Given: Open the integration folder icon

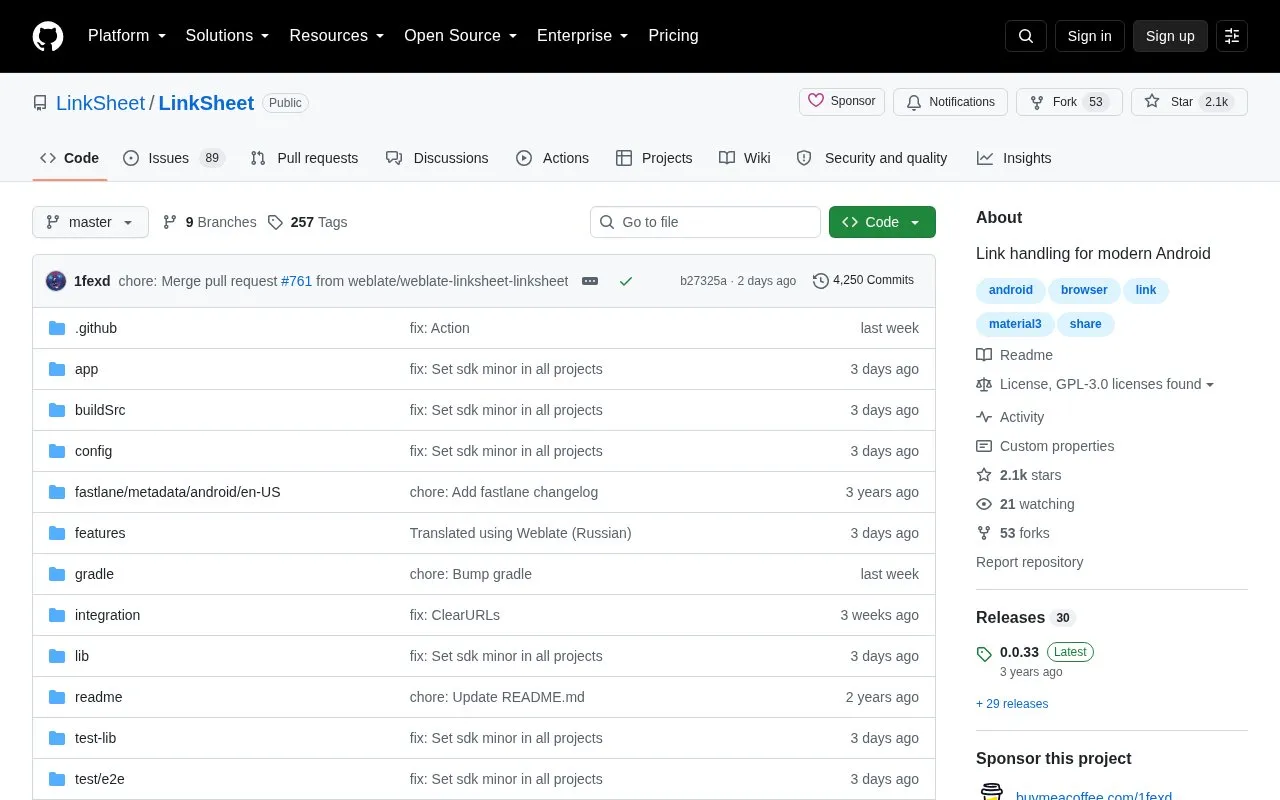Looking at the screenshot, I should pyautogui.click(x=57, y=615).
